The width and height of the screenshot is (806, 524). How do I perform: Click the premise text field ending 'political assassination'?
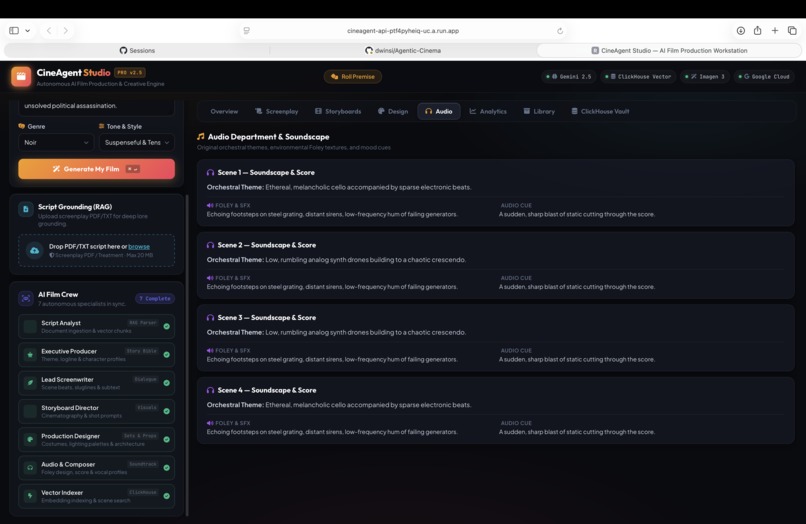click(x=97, y=106)
